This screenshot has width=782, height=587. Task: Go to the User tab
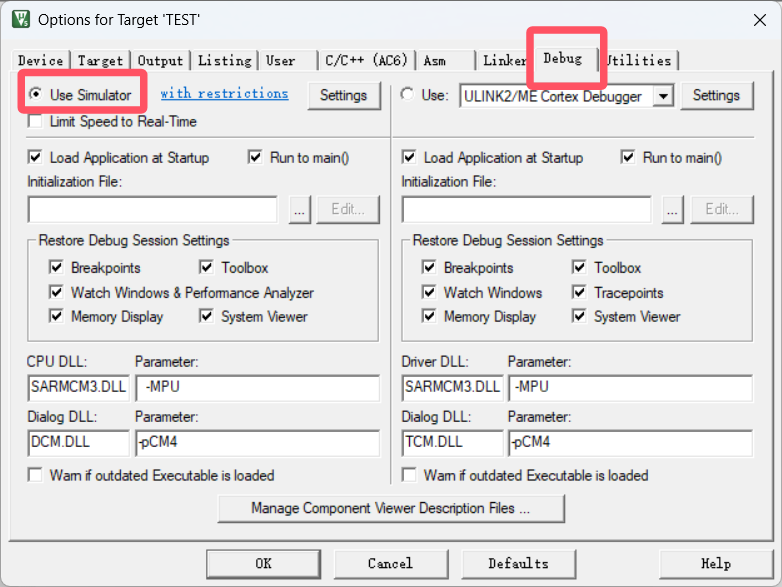point(281,61)
